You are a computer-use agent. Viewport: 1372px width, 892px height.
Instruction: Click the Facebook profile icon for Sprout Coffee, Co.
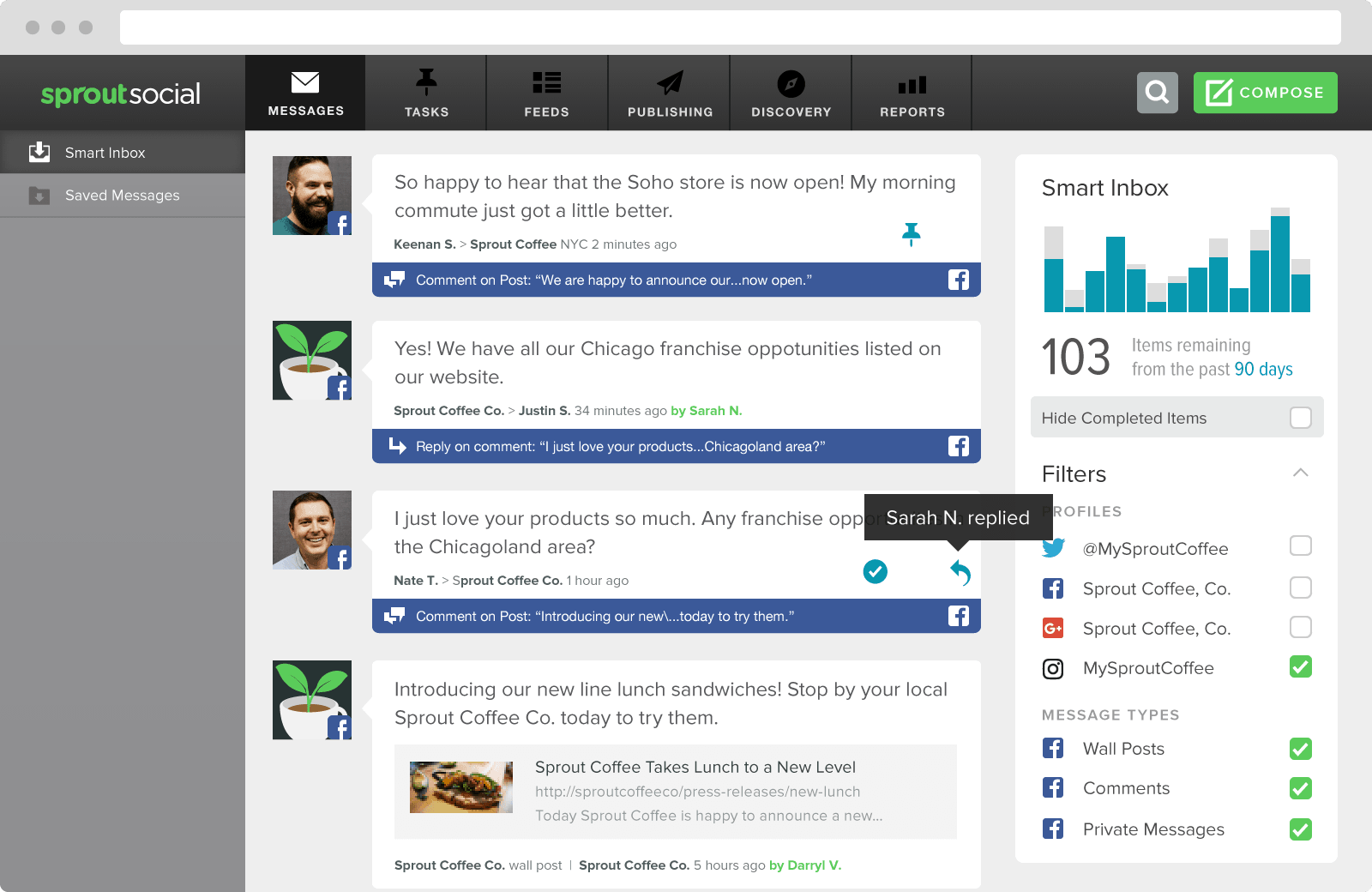[x=1053, y=588]
